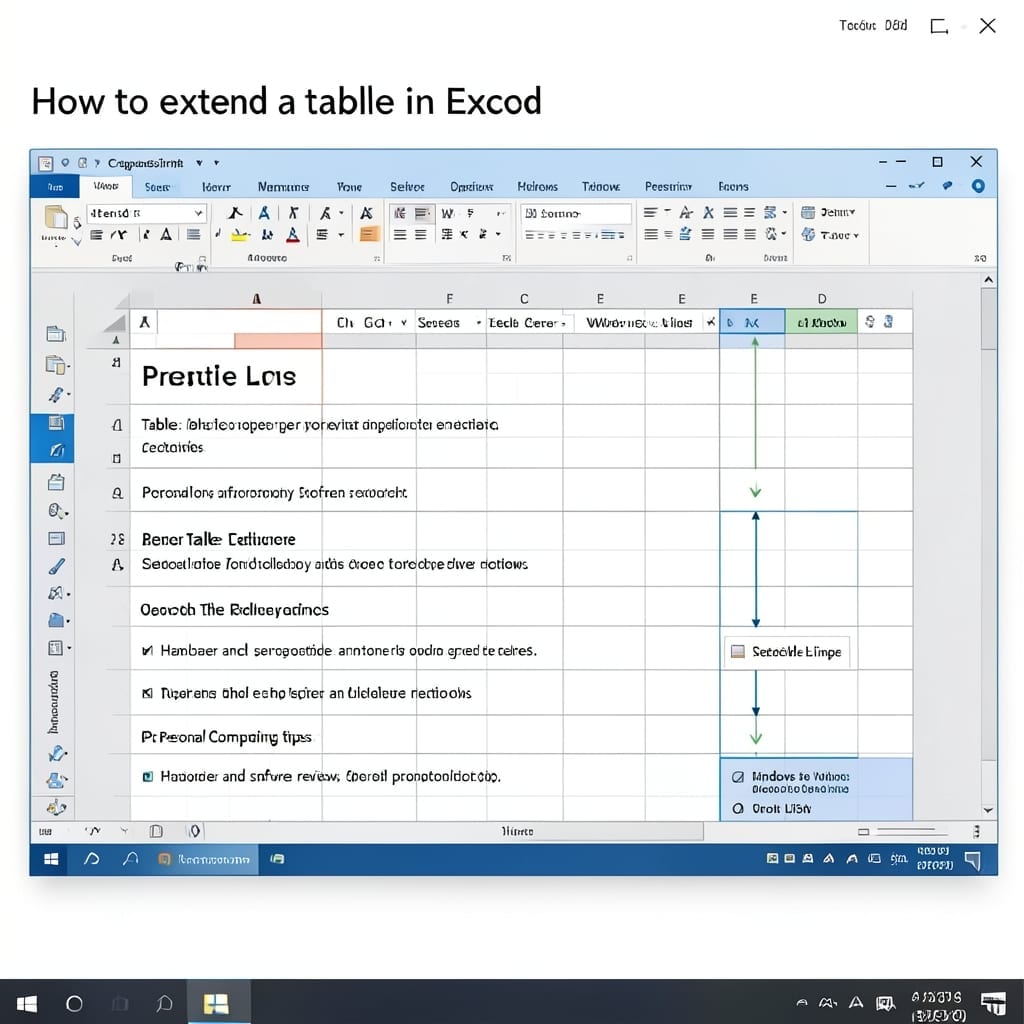The width and height of the screenshot is (1024, 1024).
Task: Click the outer taskbar Cortana circle icon
Action: click(74, 1003)
